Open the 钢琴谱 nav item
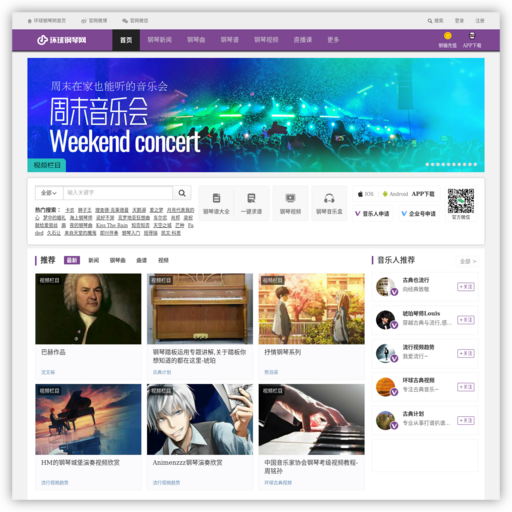Image resolution: width=512 pixels, height=512 pixels. pos(230,40)
